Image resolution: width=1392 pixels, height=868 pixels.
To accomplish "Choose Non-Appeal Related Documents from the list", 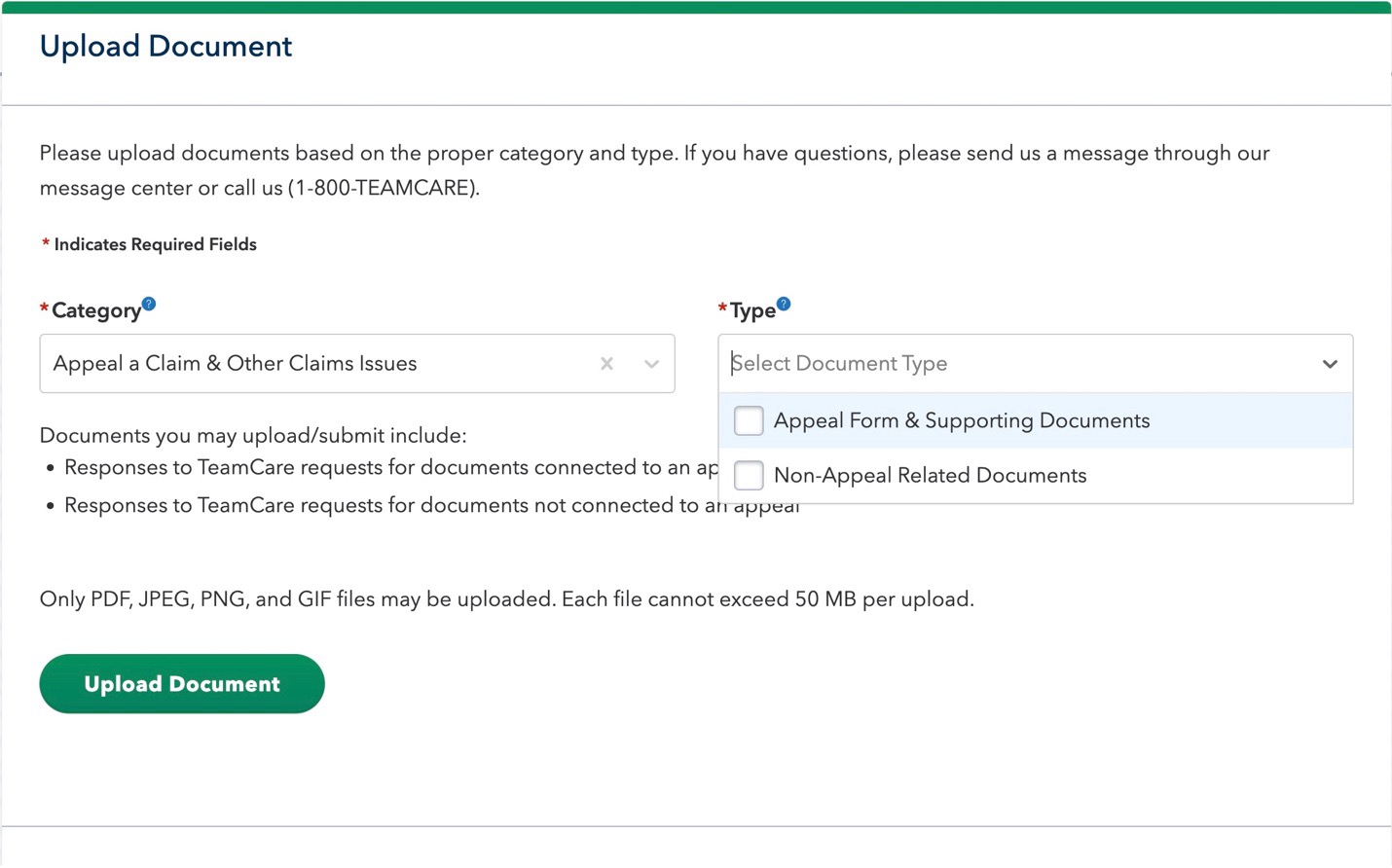I will click(x=930, y=475).
